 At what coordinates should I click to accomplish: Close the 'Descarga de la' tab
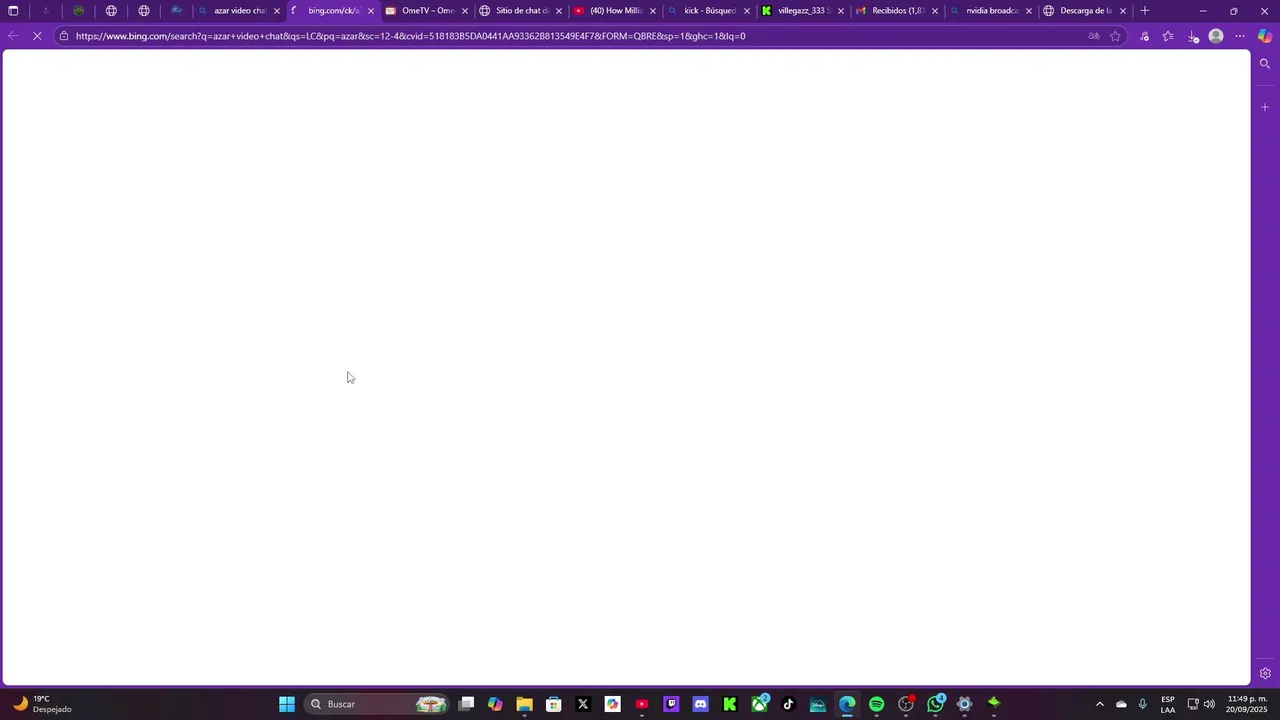[x=1123, y=11]
